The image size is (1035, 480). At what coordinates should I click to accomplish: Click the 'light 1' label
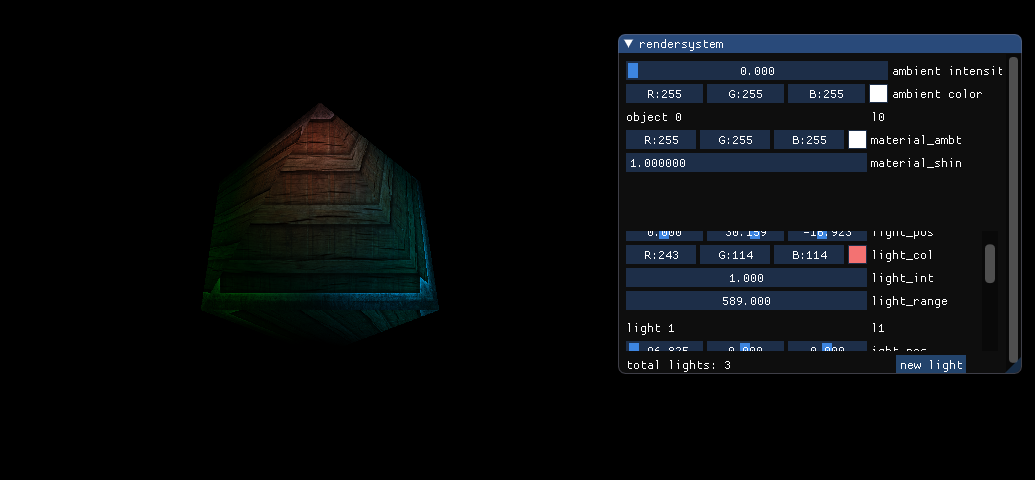pyautogui.click(x=650, y=328)
